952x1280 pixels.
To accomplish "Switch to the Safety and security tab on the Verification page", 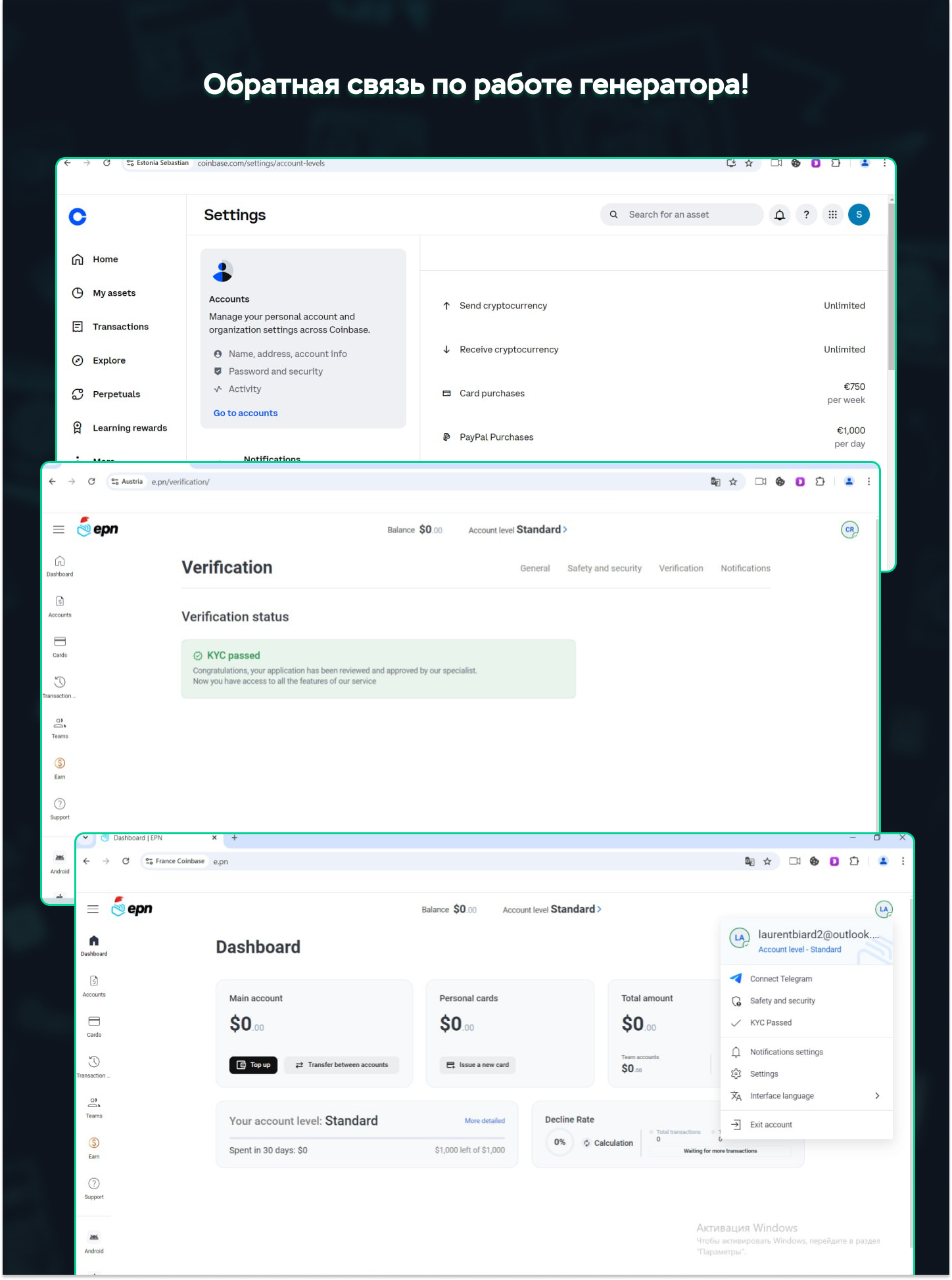I will pyautogui.click(x=604, y=569).
